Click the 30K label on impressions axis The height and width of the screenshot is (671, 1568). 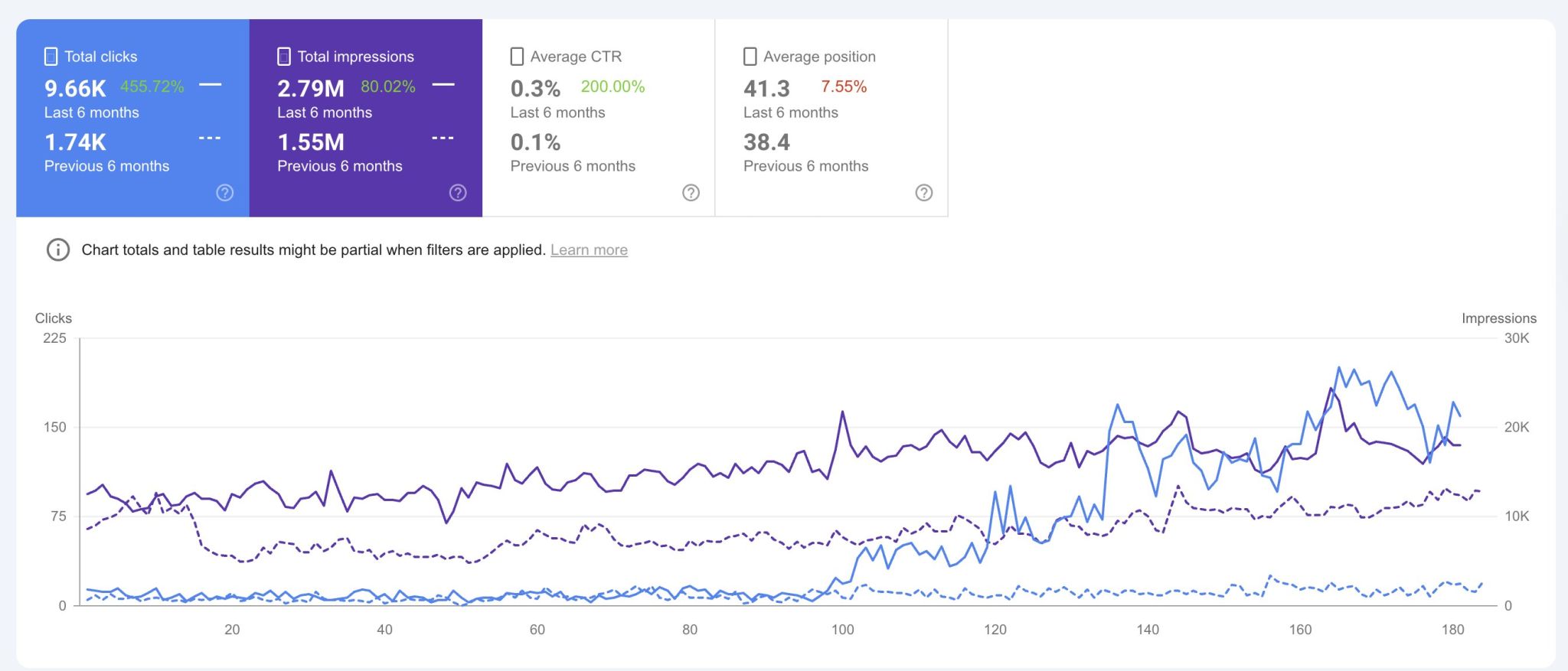(1516, 338)
